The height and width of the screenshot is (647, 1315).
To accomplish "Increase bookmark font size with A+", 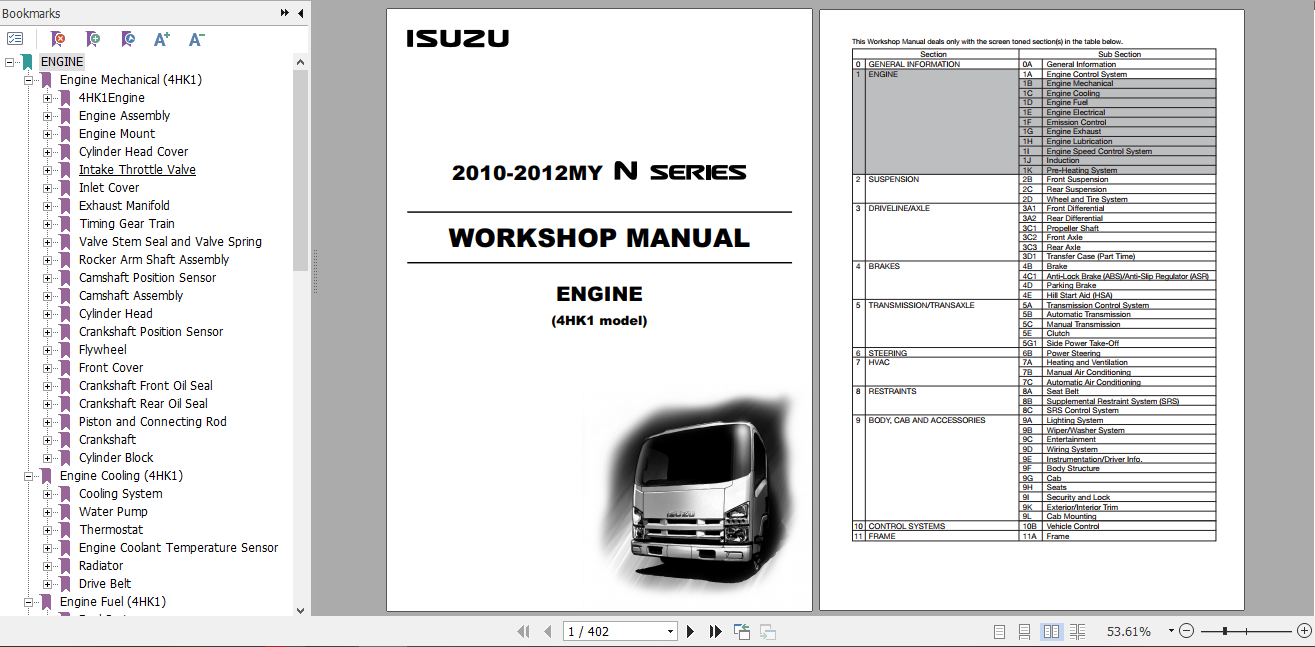I will (x=162, y=39).
